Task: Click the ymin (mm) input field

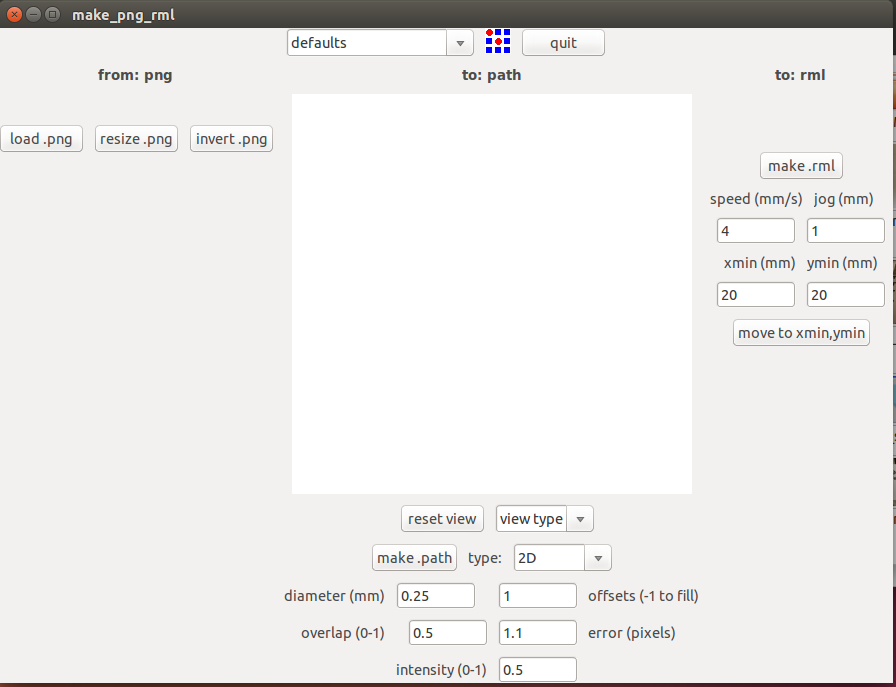Action: (846, 295)
